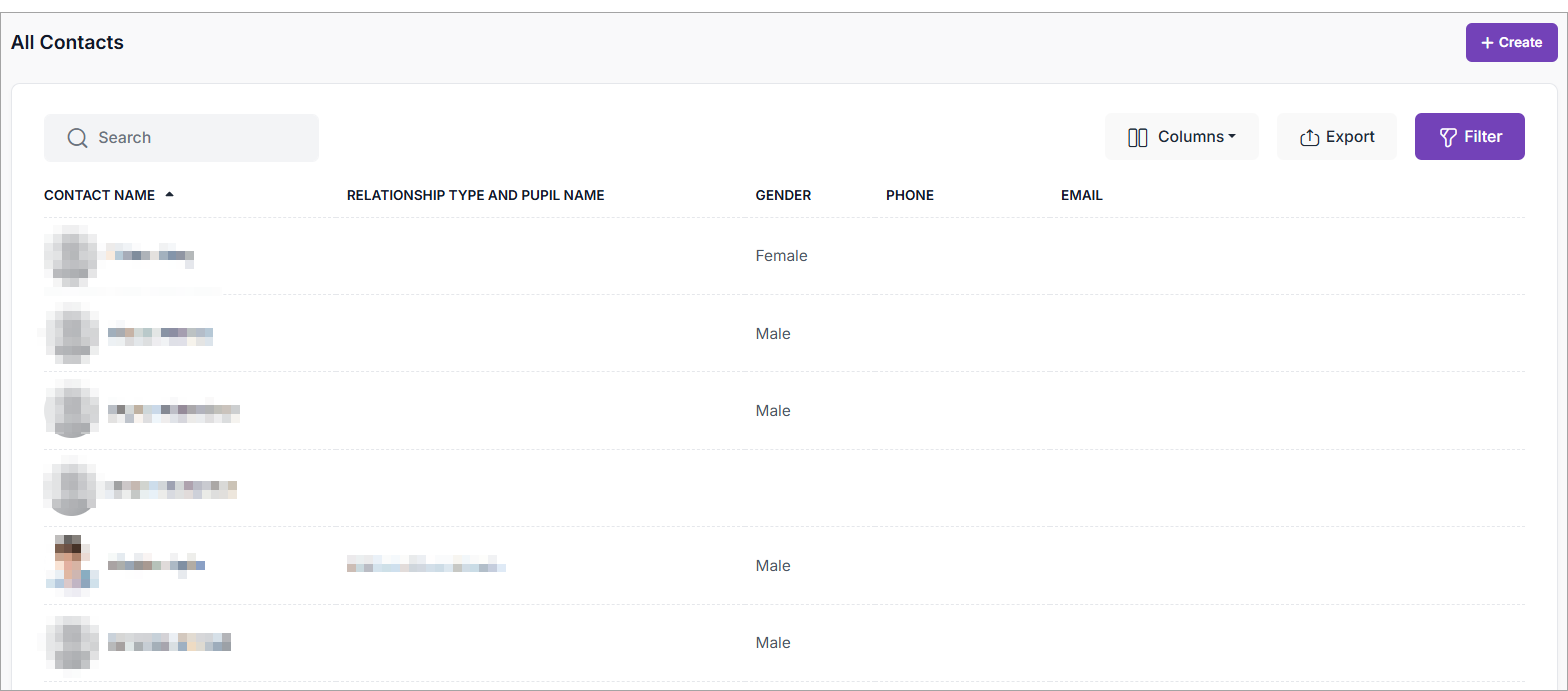
Task: Click the Gender column header
Action: [783, 196]
